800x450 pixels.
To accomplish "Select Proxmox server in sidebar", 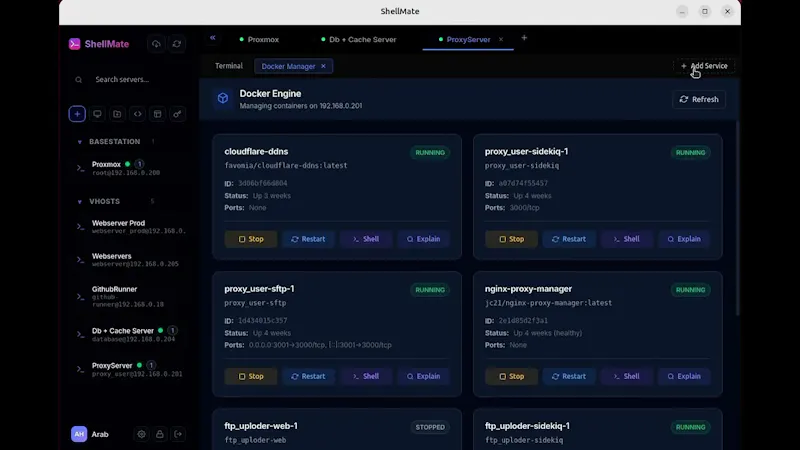I will [x=129, y=168].
